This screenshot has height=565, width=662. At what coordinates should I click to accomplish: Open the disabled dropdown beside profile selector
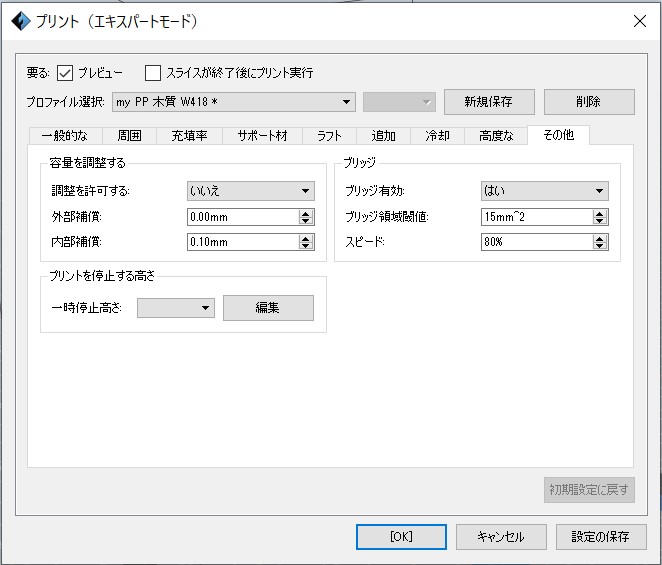399,102
